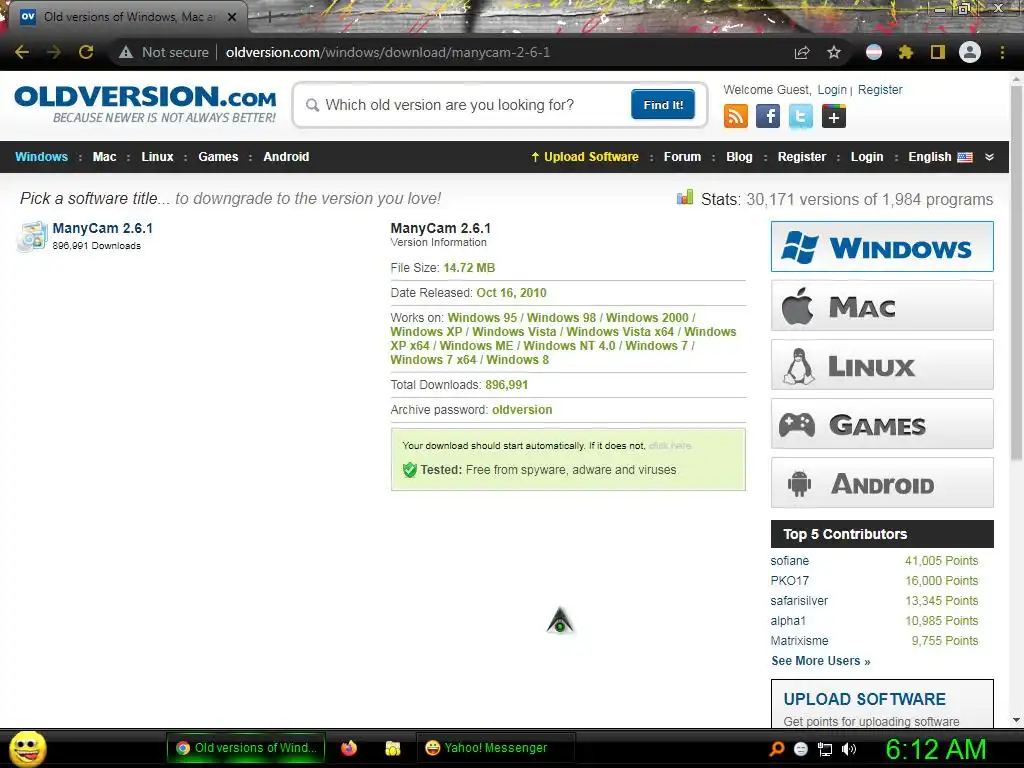
Task: Click the Not secure warning icon
Action: pos(126,52)
